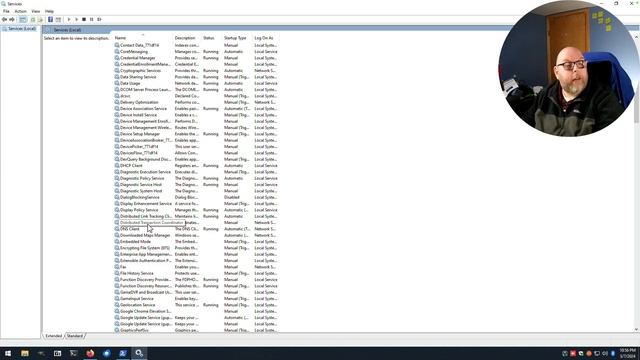Switch to the Extended tab

coord(53,336)
